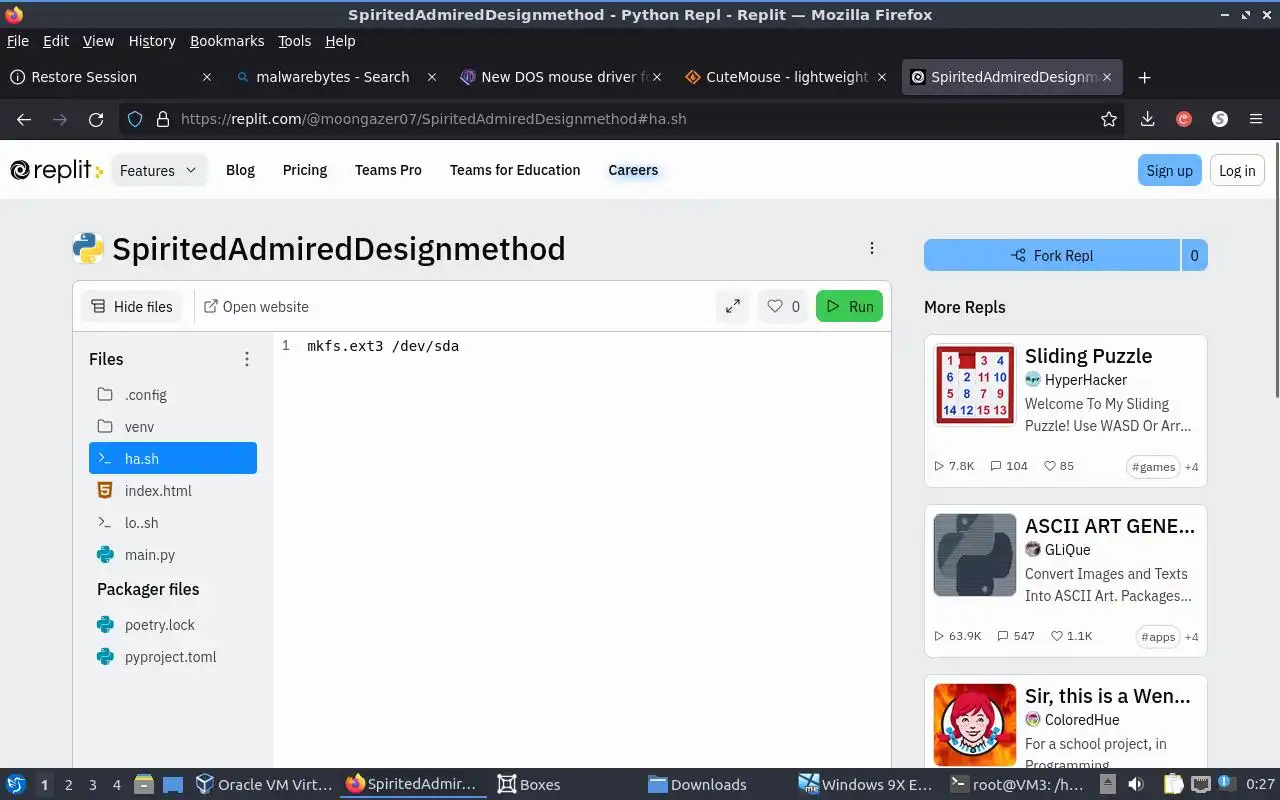The height and width of the screenshot is (800, 1280).
Task: Open the Wendy's repl thumbnail
Action: coord(975,725)
